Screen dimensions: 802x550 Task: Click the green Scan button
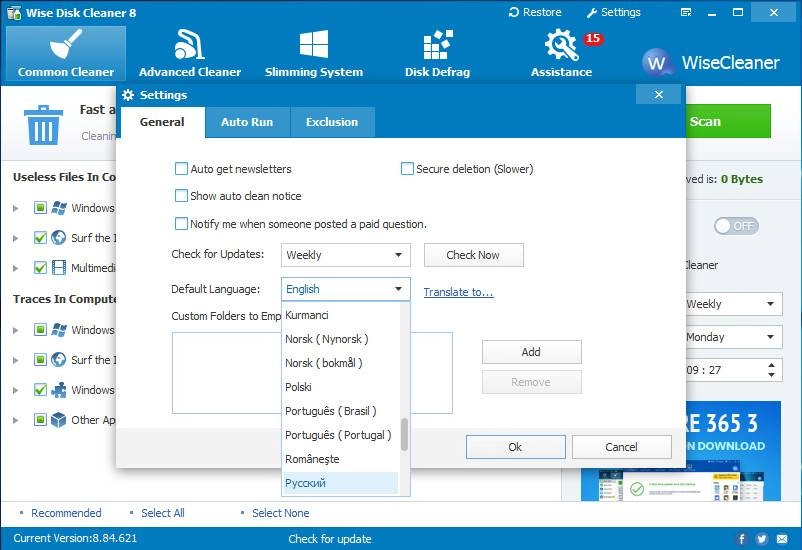728,121
